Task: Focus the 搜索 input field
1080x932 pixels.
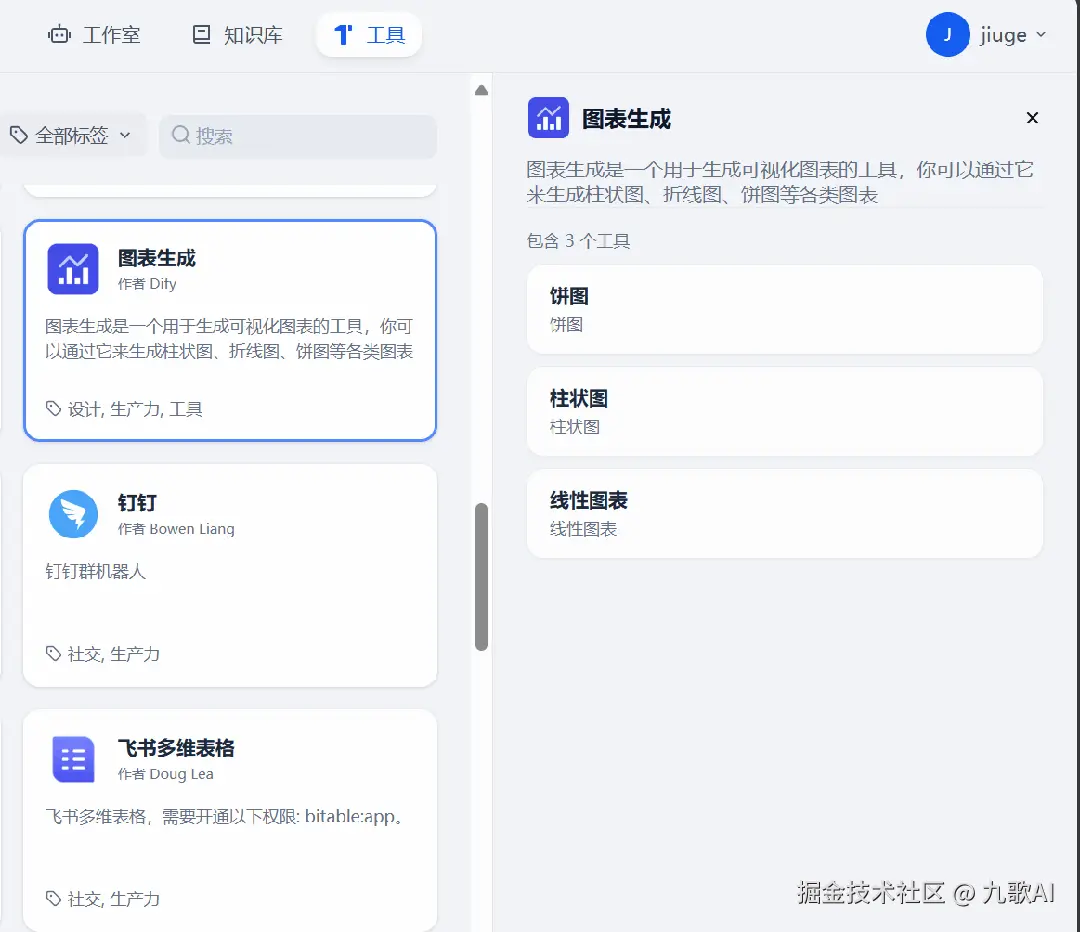Action: point(298,136)
